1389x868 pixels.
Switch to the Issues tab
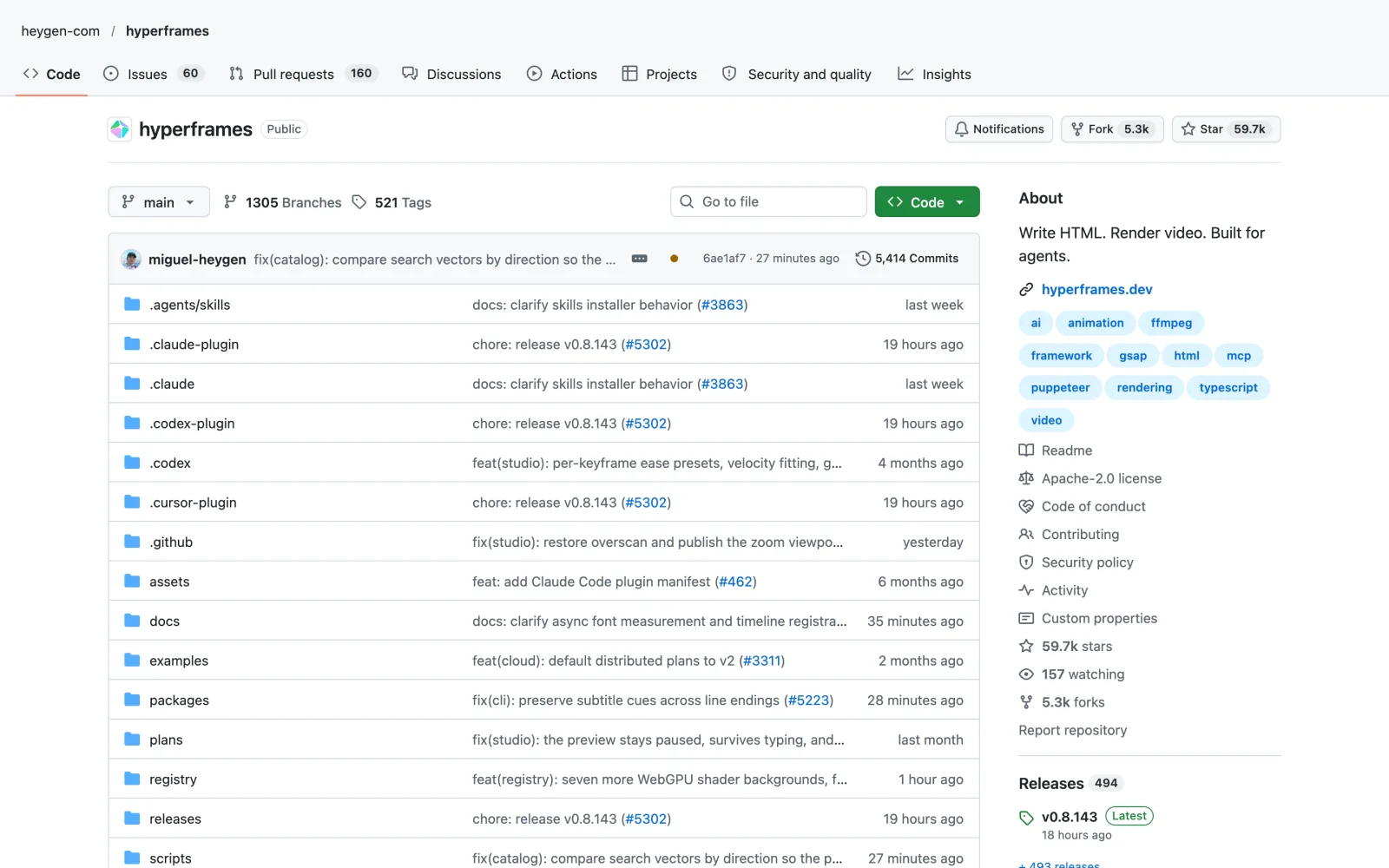point(154,74)
